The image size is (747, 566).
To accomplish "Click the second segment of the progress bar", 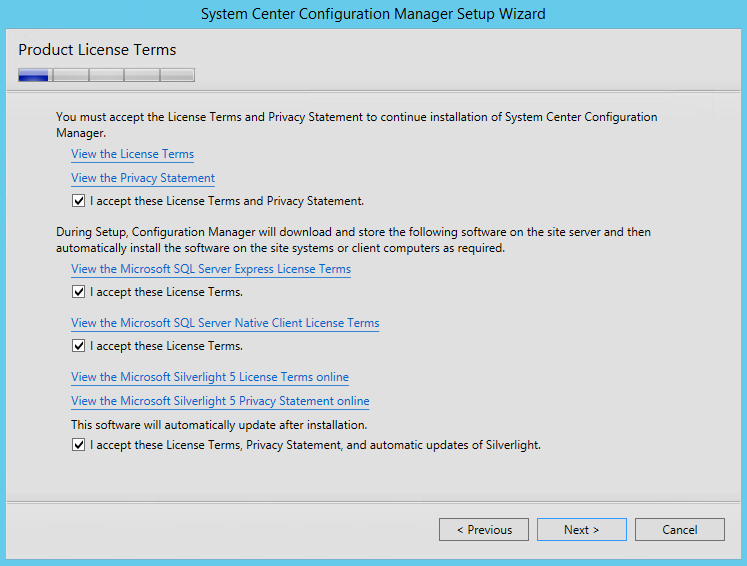I will pos(71,75).
